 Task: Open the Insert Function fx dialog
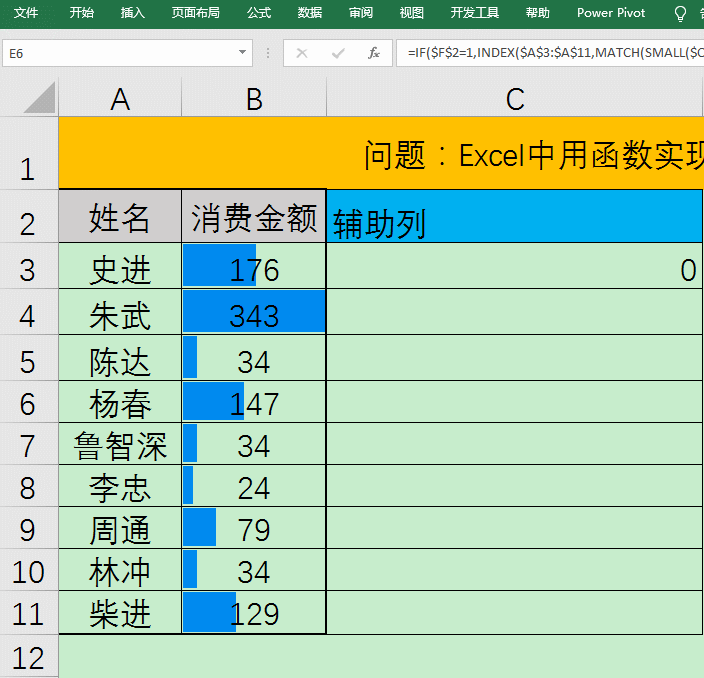point(374,53)
